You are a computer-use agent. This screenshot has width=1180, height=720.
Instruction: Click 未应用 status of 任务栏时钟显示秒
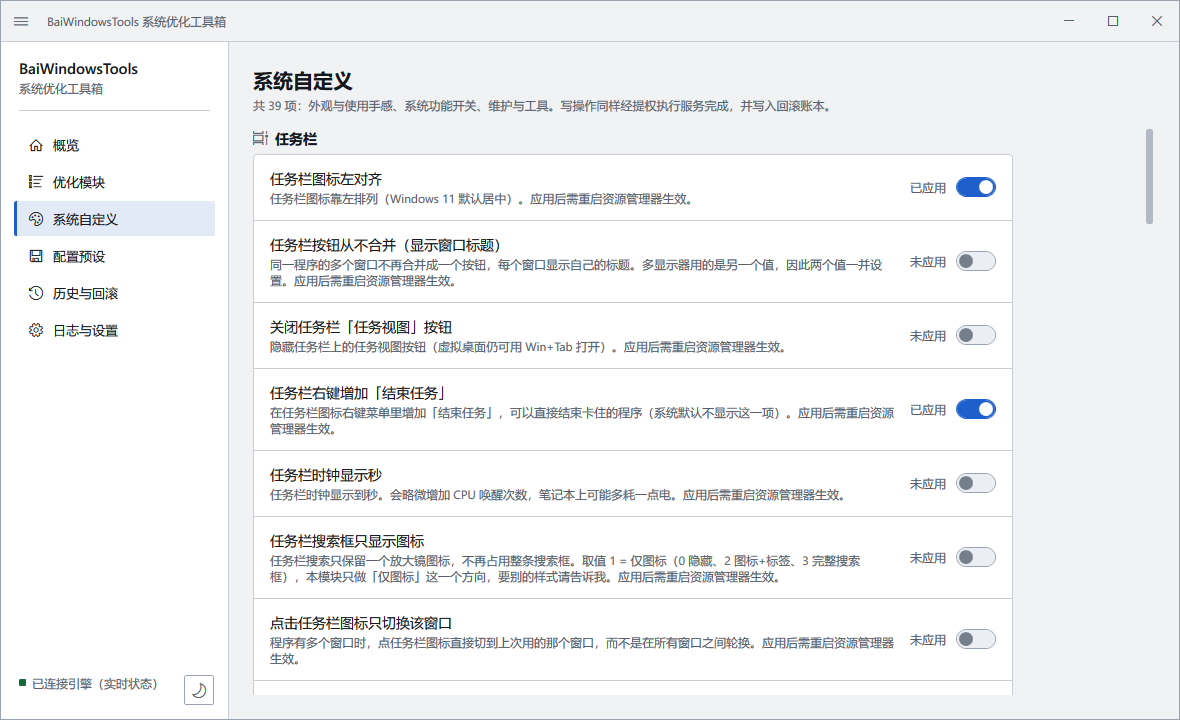tap(928, 484)
